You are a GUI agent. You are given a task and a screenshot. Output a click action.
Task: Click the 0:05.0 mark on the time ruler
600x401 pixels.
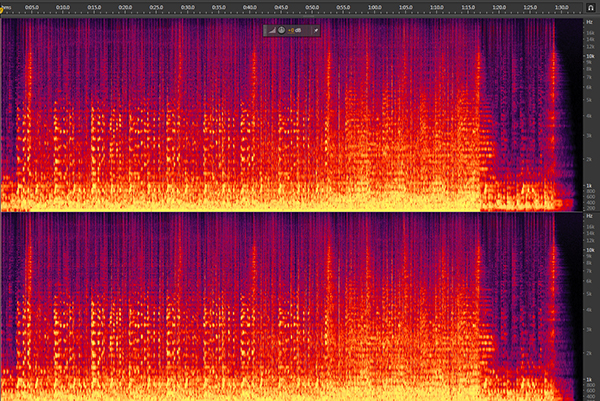(31, 9)
